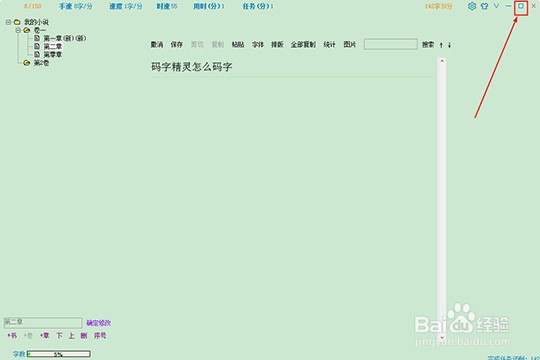The image size is (540, 360).
Task: Open the settings gear icon
Action: point(472,6)
